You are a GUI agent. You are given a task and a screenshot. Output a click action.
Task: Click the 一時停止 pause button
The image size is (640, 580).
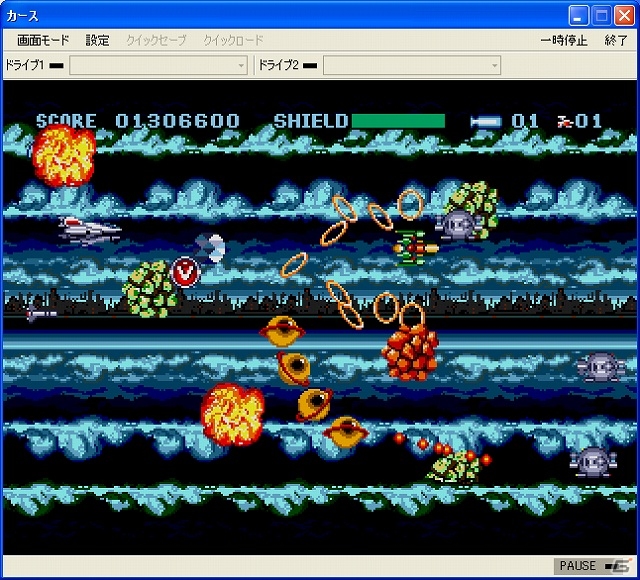click(x=564, y=40)
